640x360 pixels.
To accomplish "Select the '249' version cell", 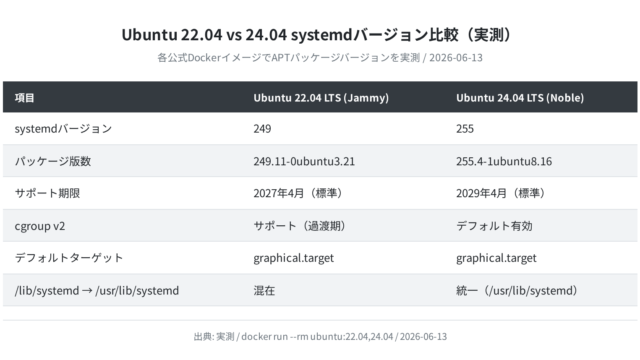I will tap(262, 129).
